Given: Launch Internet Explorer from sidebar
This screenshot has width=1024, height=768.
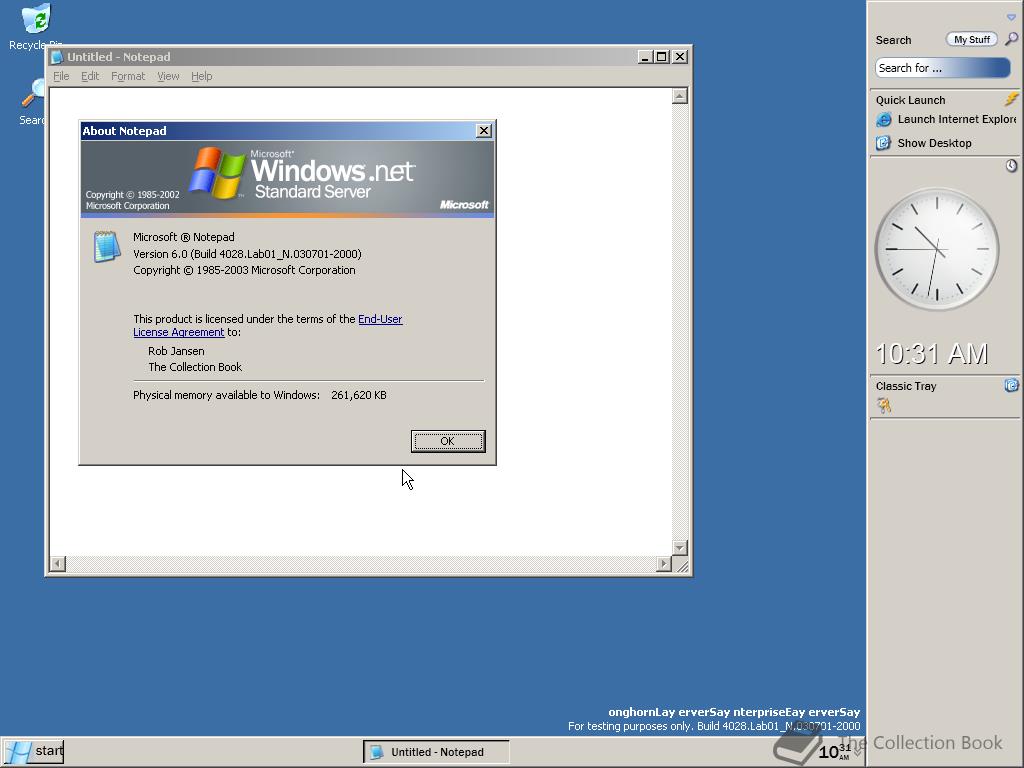Looking at the screenshot, I should [946, 120].
